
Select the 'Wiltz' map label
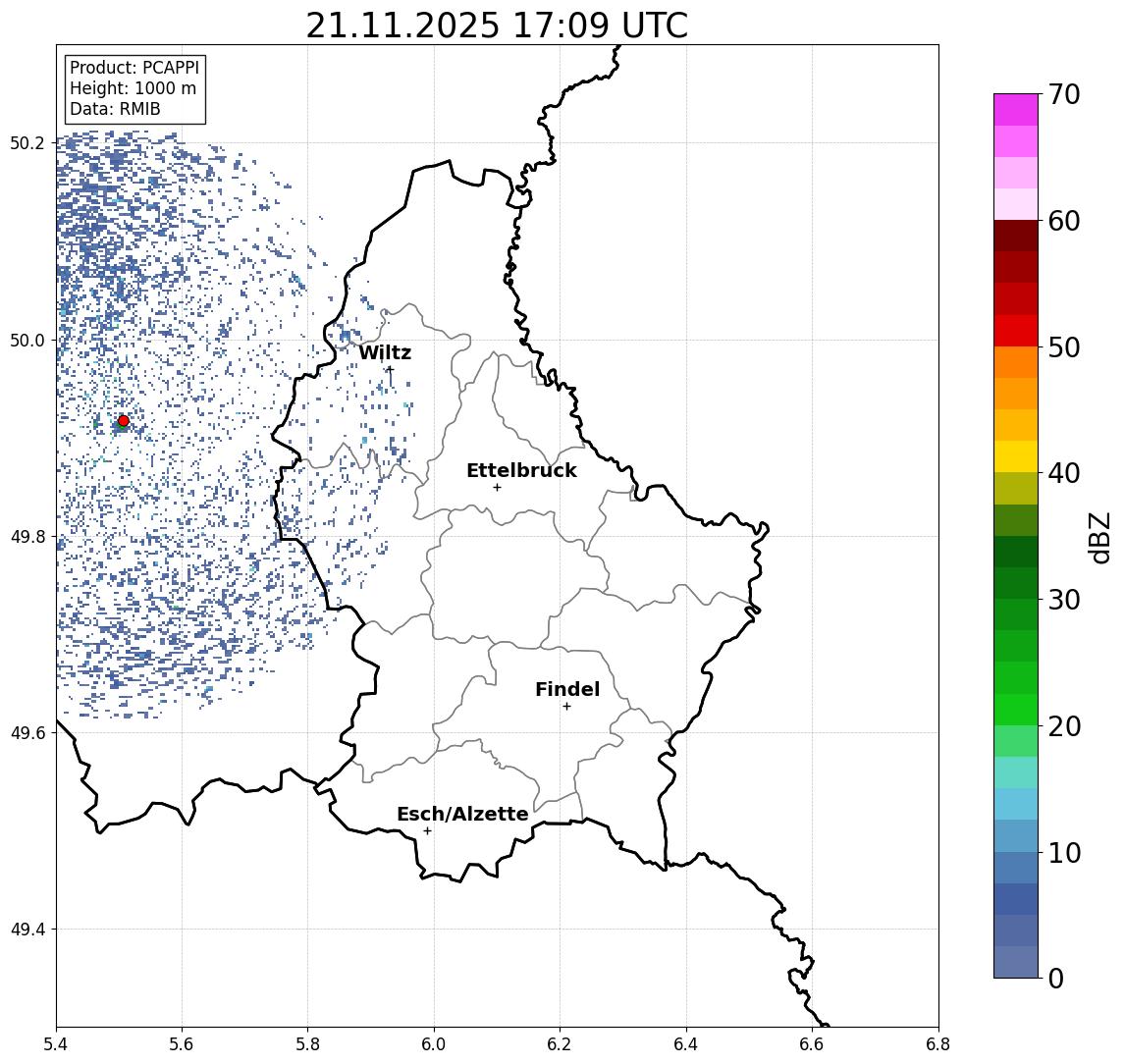coord(385,352)
